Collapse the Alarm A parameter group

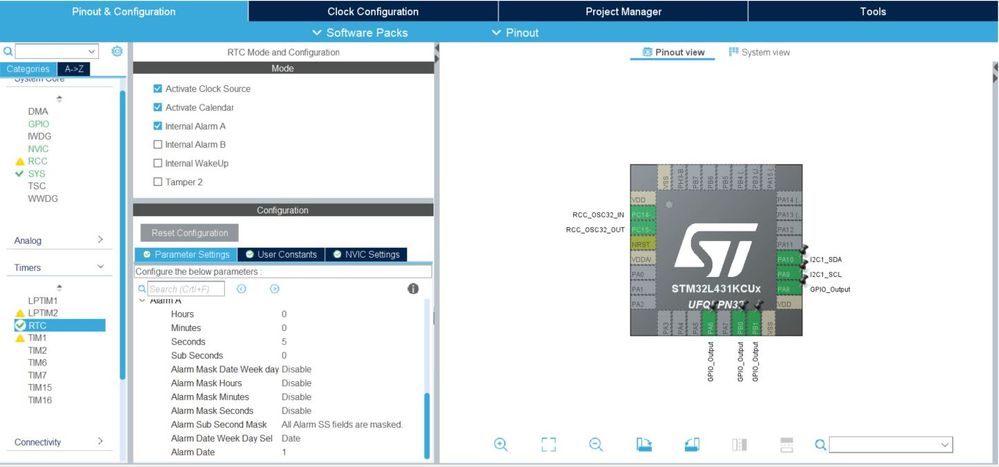(x=143, y=300)
